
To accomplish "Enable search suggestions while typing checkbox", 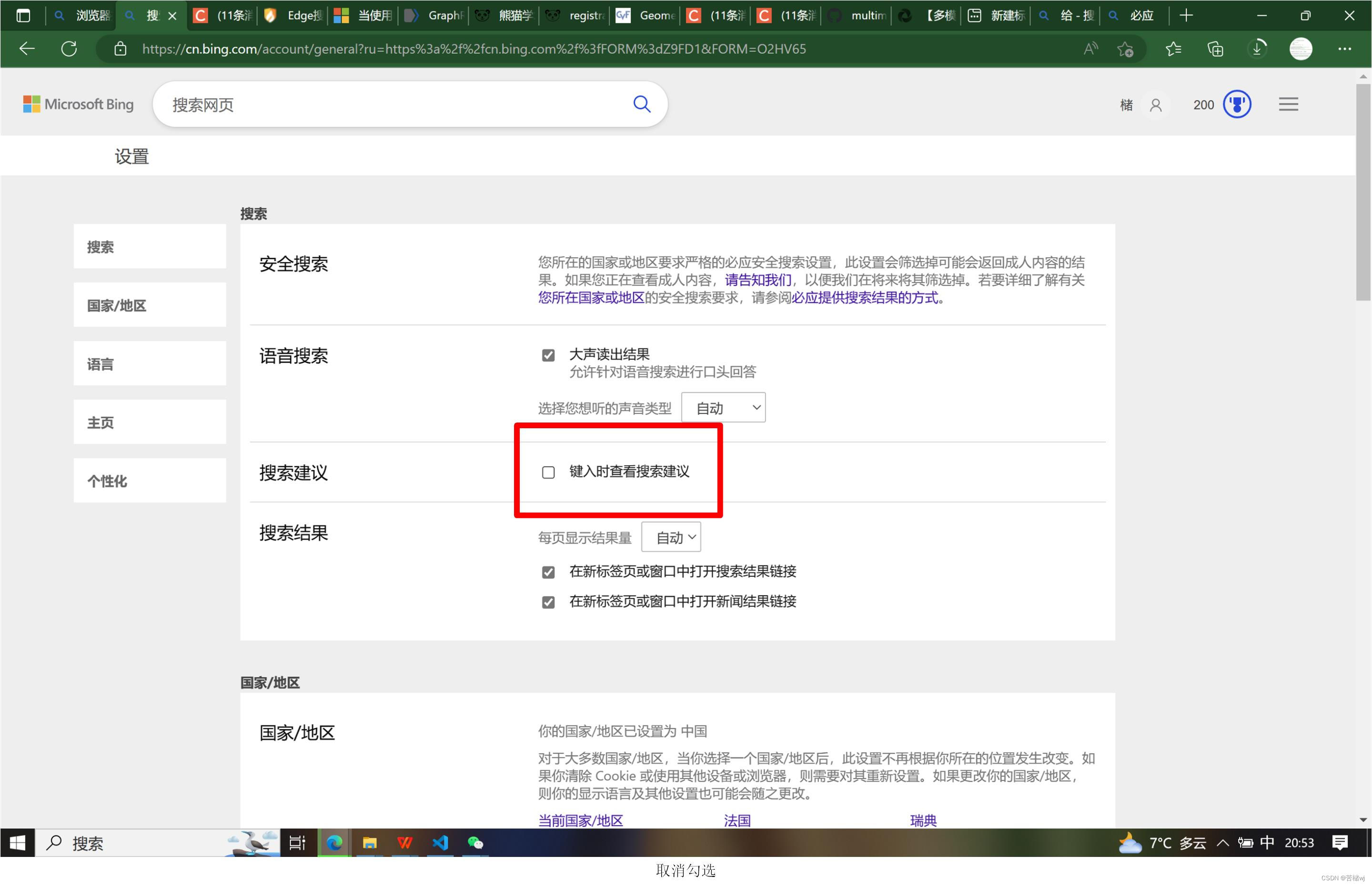I will 548,473.
